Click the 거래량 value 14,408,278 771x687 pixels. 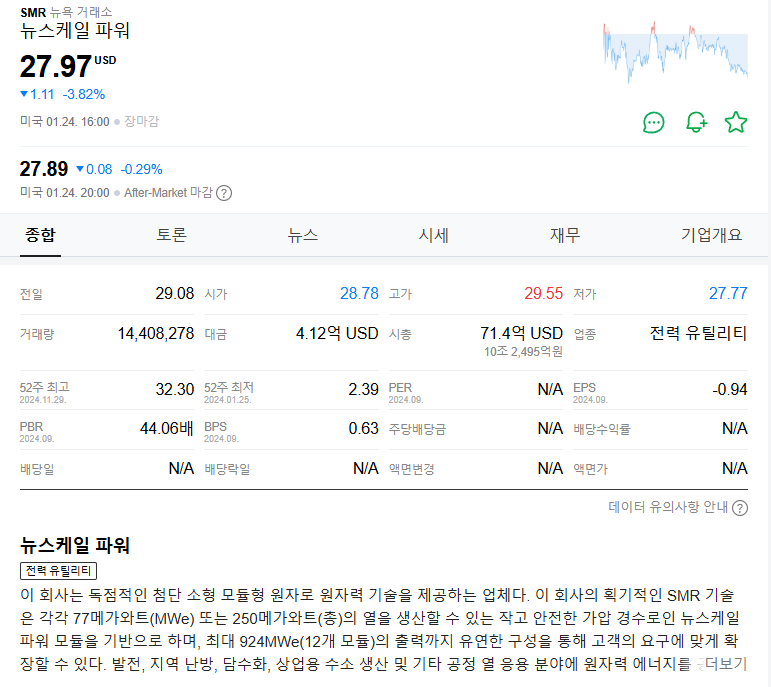[x=156, y=333]
